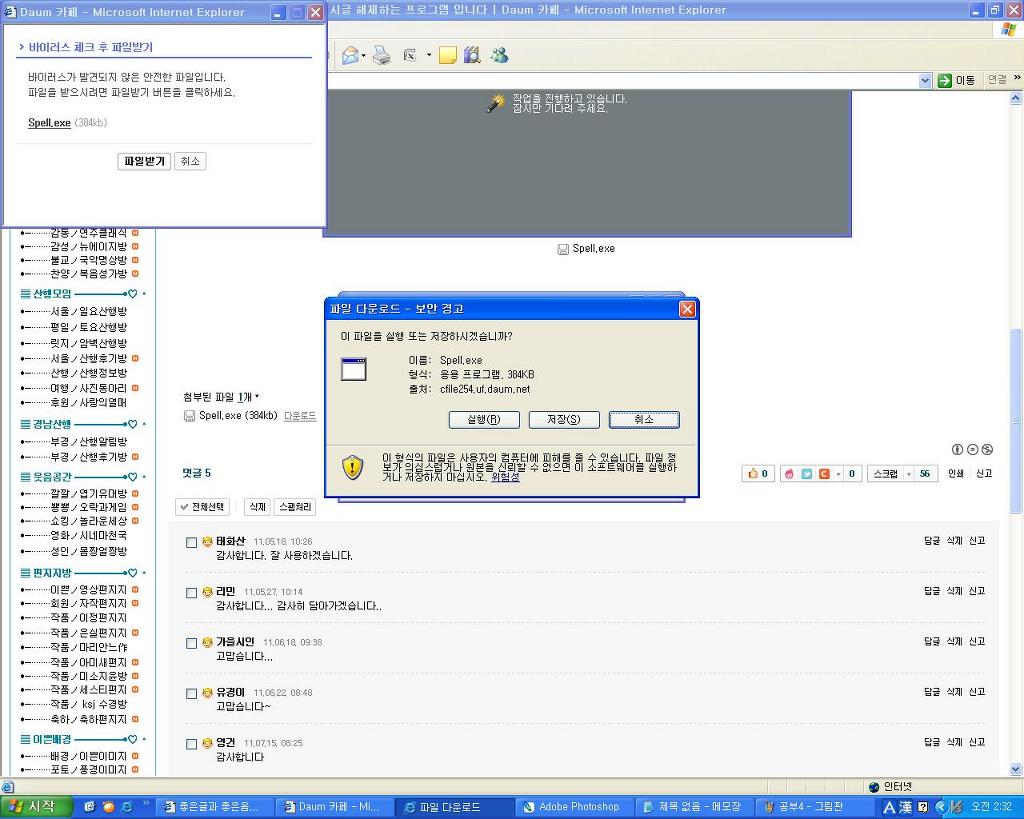Click the CC attribution person icon
The width and height of the screenshot is (1024, 819).
click(957, 449)
